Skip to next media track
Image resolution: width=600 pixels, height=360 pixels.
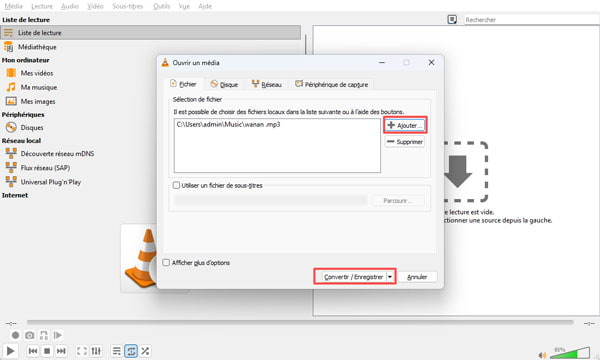(61, 351)
